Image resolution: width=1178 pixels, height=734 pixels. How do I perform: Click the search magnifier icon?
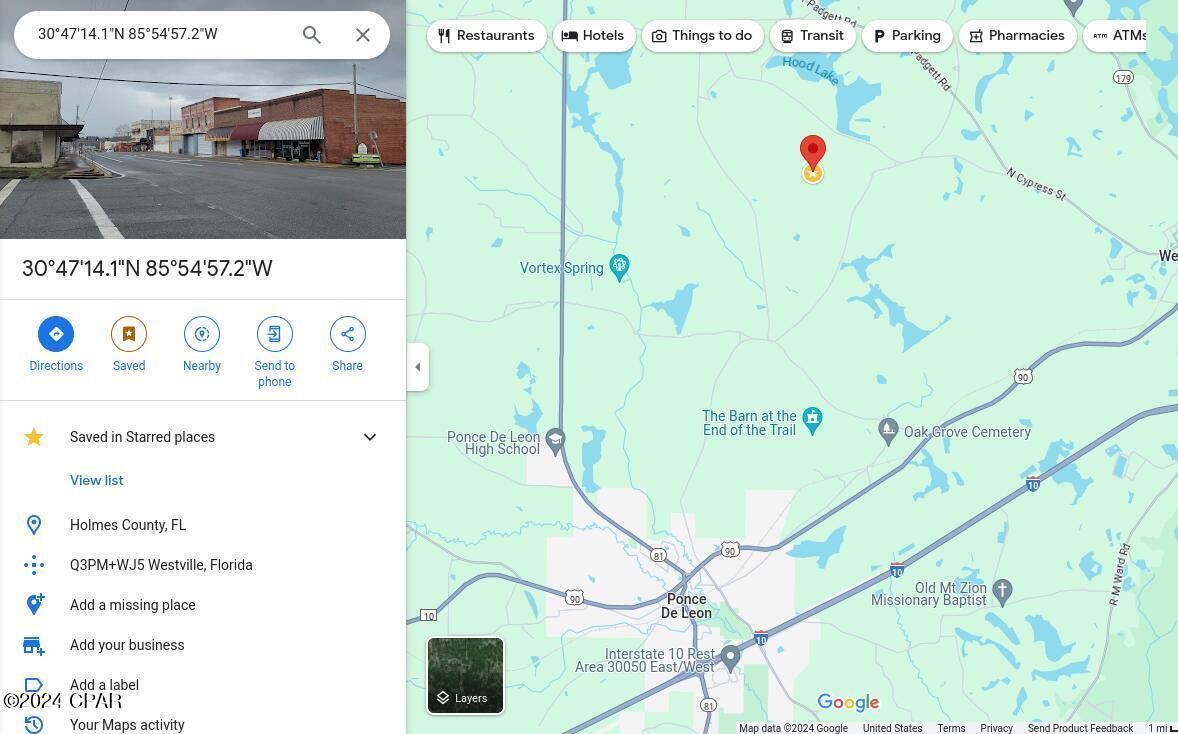[312, 35]
